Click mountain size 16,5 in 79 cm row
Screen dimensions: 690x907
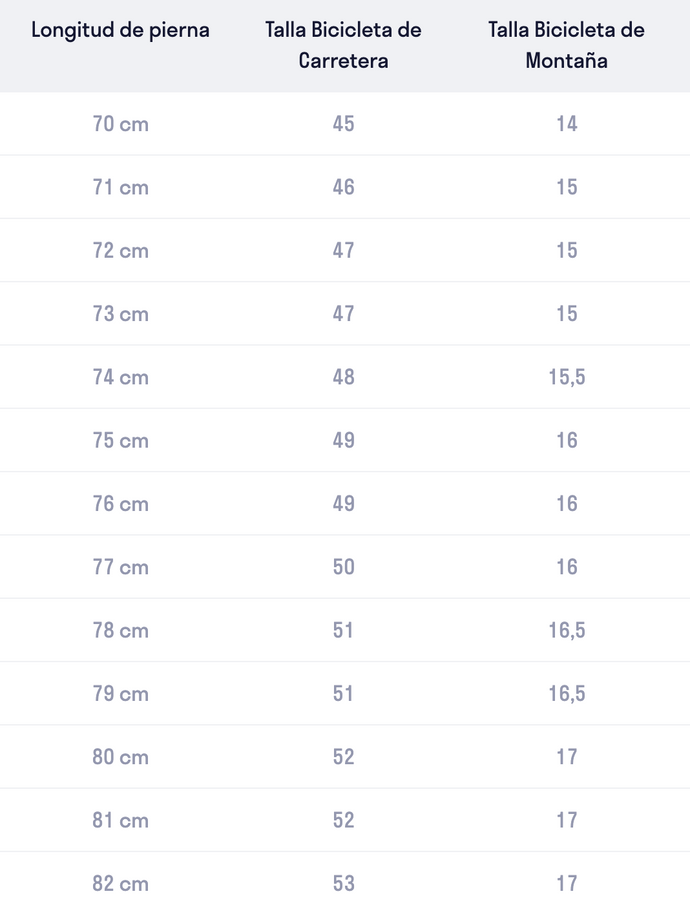567,694
